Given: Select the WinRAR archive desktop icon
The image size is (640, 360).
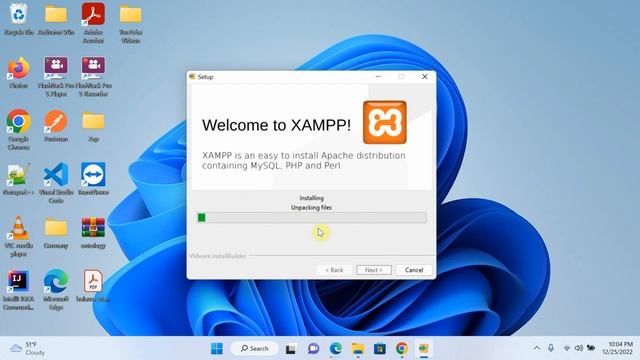Looking at the screenshot, I should point(93,233).
